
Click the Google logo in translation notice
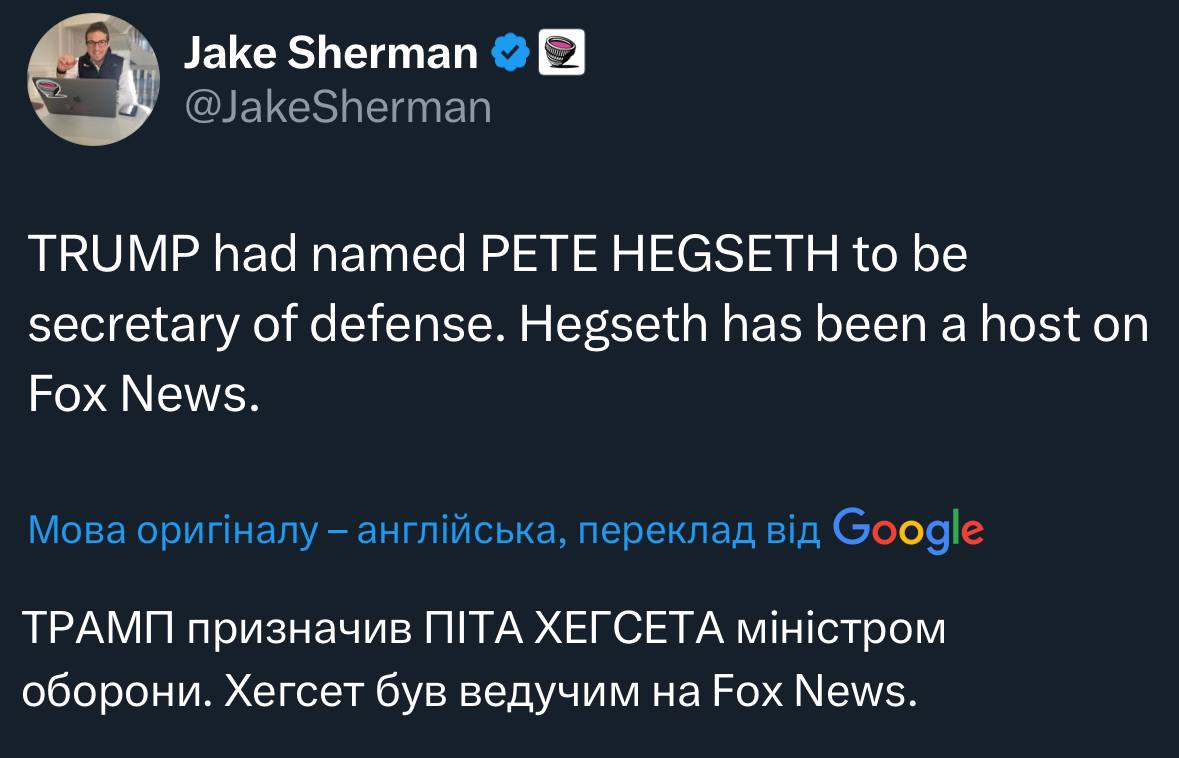[907, 529]
